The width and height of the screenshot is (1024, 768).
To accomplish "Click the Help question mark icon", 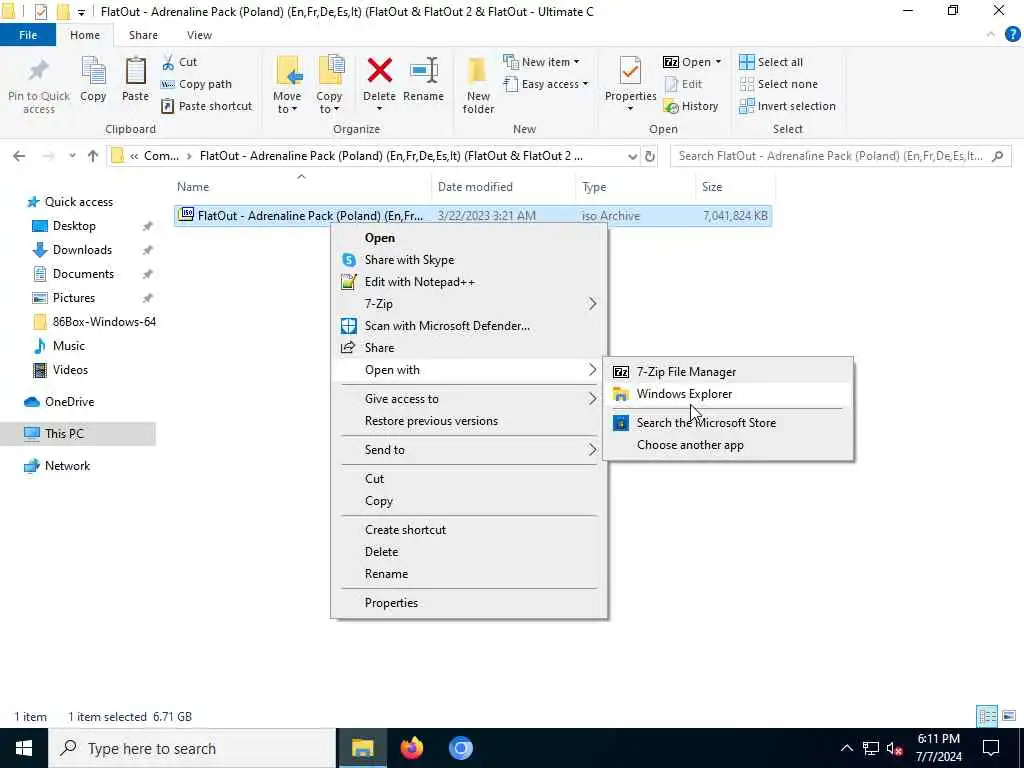I will pos(1012,35).
